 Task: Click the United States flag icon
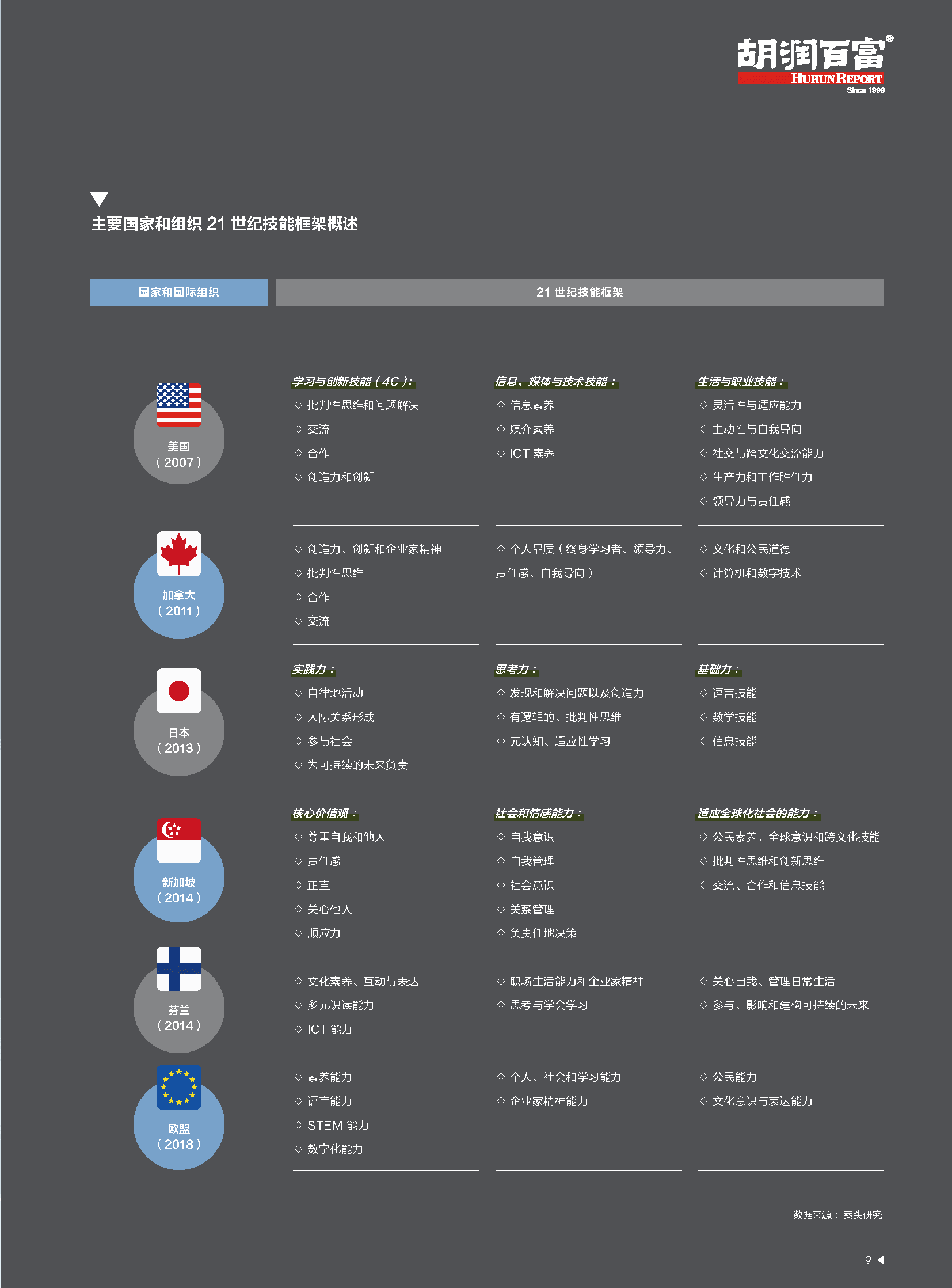[x=178, y=405]
